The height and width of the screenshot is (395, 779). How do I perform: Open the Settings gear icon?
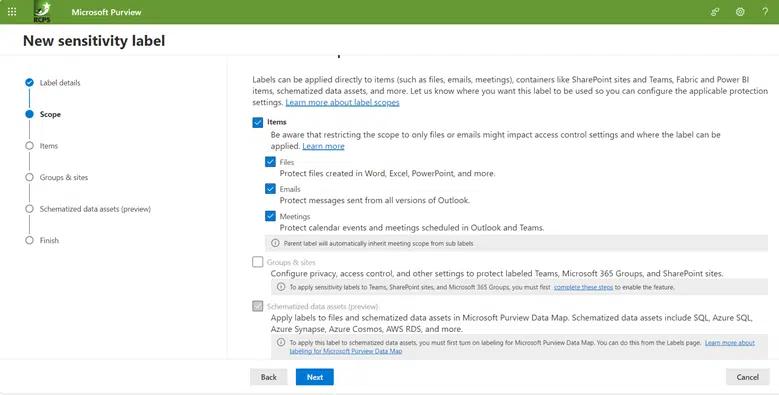(740, 12)
